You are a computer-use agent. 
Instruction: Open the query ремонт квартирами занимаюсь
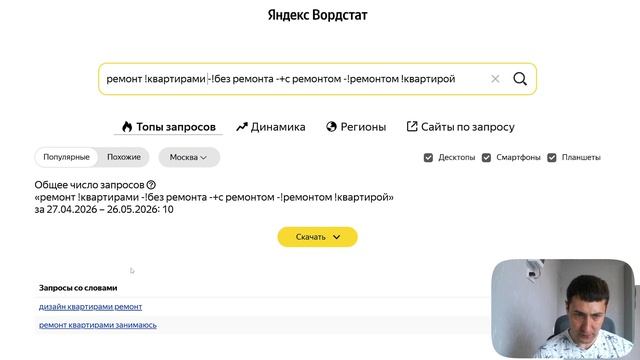[x=98, y=325]
